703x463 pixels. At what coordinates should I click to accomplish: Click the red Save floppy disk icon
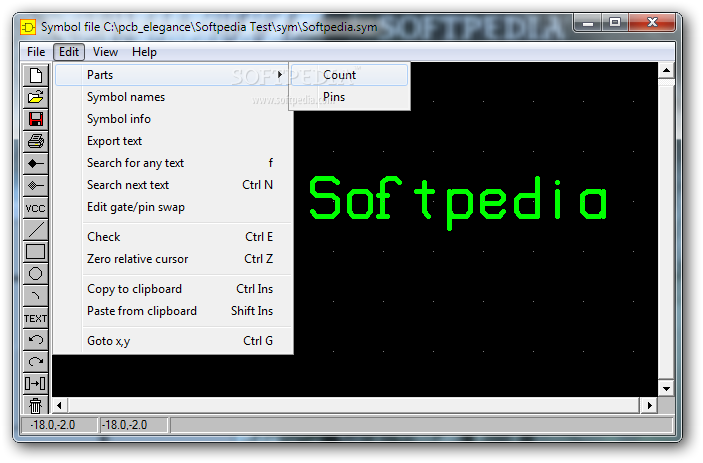coord(35,119)
